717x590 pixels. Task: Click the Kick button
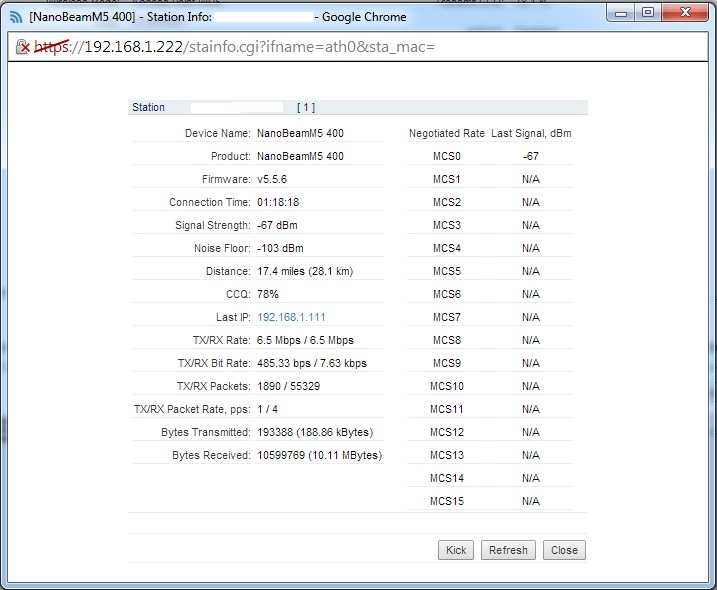456,550
